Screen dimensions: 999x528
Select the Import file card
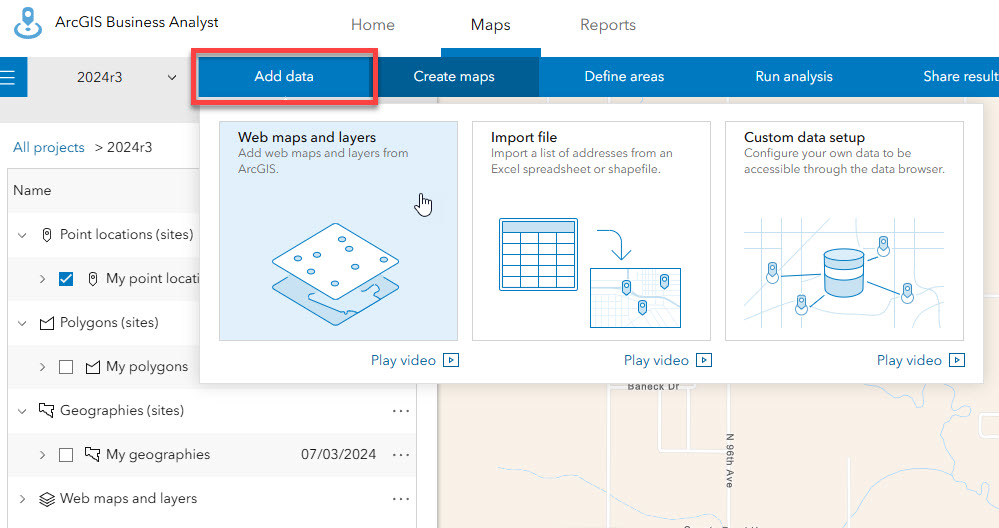[x=591, y=231]
